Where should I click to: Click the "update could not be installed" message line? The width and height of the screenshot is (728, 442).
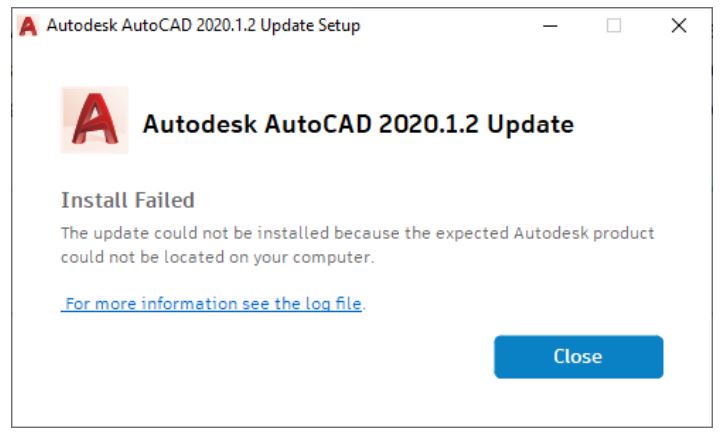pyautogui.click(x=357, y=233)
